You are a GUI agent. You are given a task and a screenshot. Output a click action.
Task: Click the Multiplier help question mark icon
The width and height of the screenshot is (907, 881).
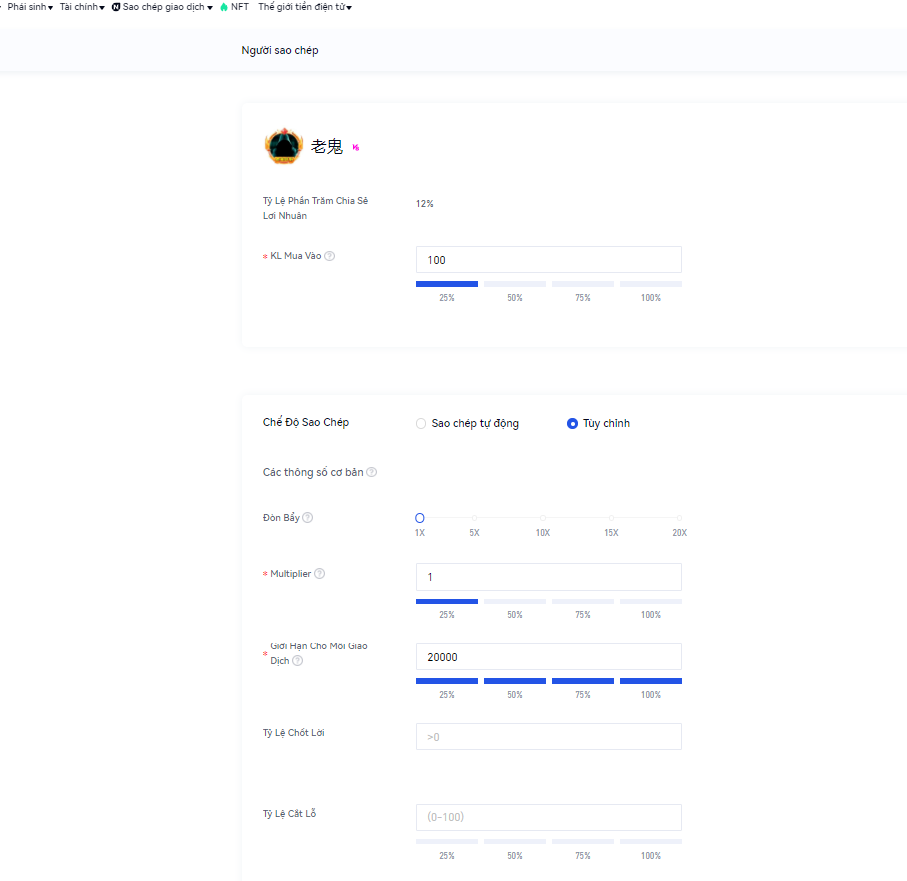(x=320, y=574)
